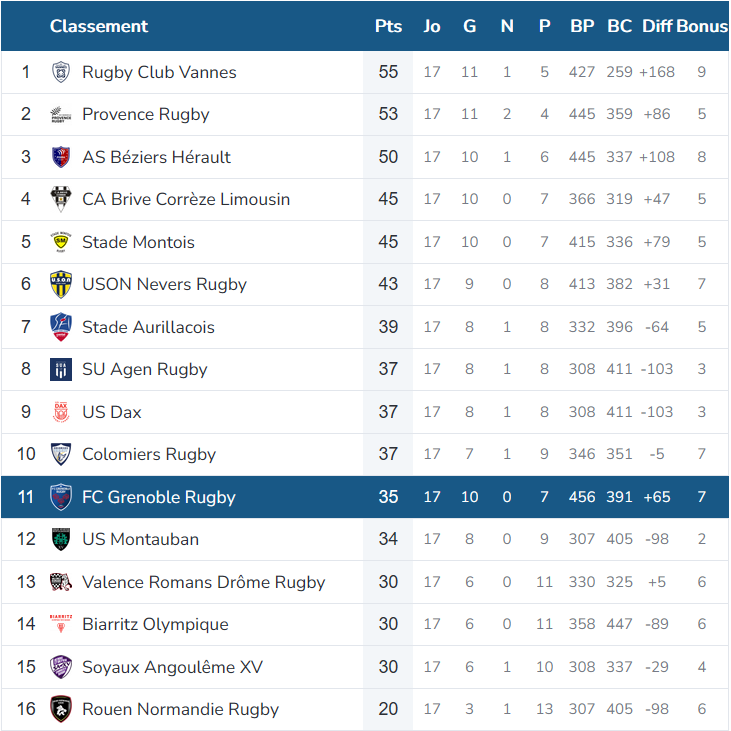Click the Bonus column header
731x731 pixels.
tap(702, 26)
